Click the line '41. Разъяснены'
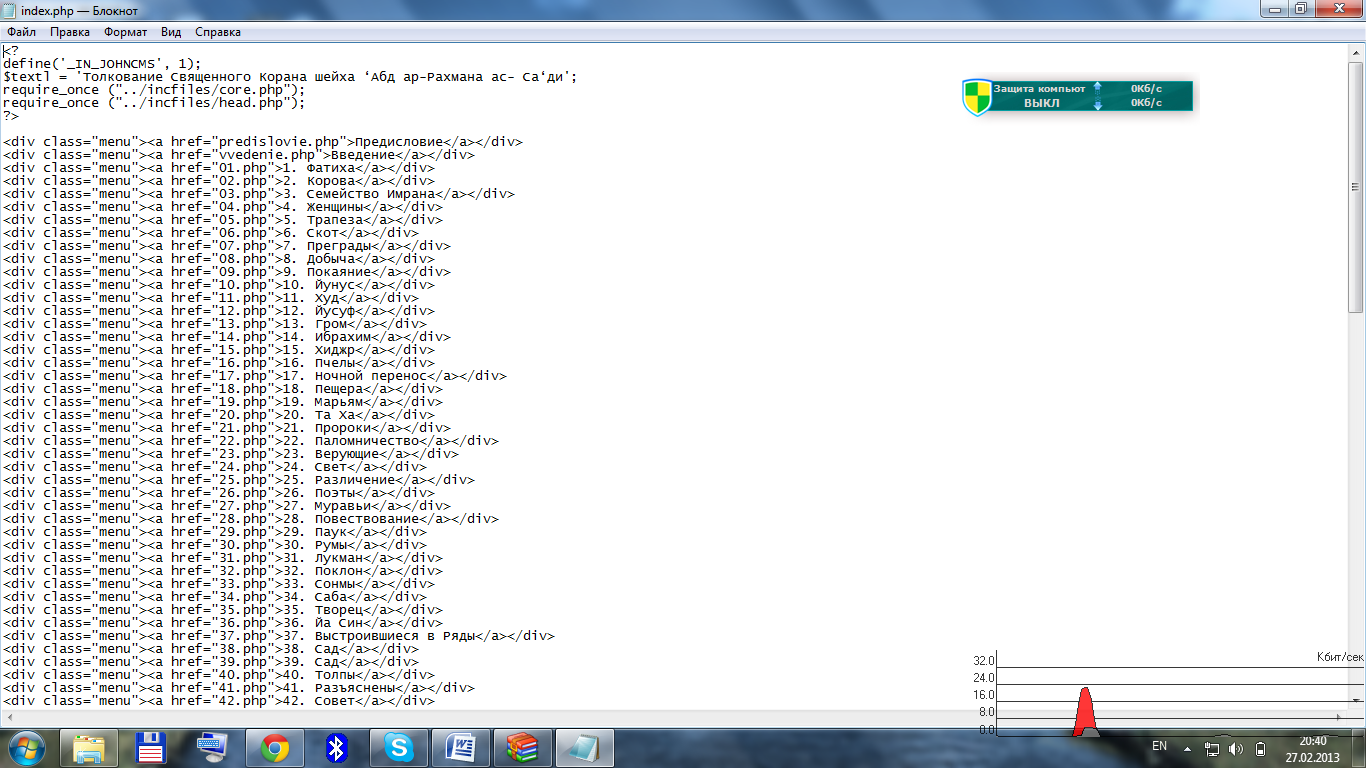 point(239,688)
